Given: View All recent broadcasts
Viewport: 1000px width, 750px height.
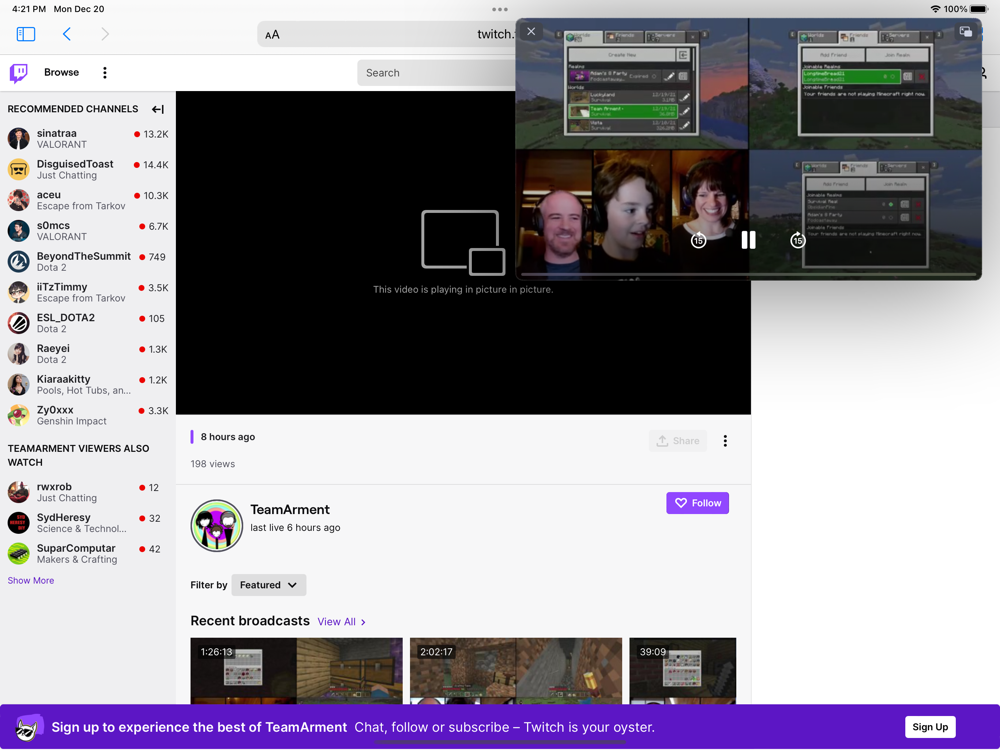Looking at the screenshot, I should (x=341, y=622).
